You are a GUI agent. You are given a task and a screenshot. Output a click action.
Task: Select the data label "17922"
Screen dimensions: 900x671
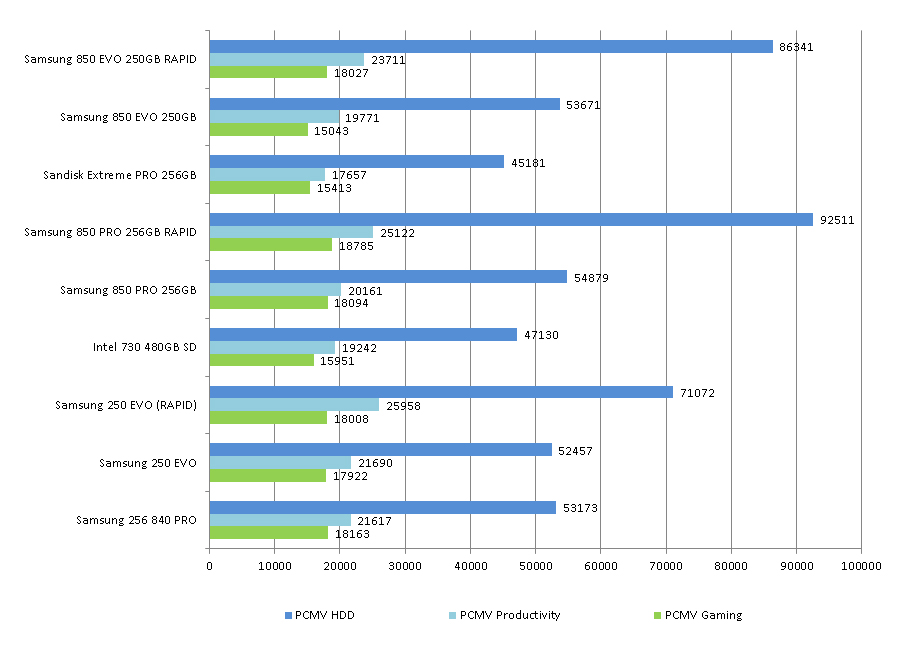pos(350,476)
